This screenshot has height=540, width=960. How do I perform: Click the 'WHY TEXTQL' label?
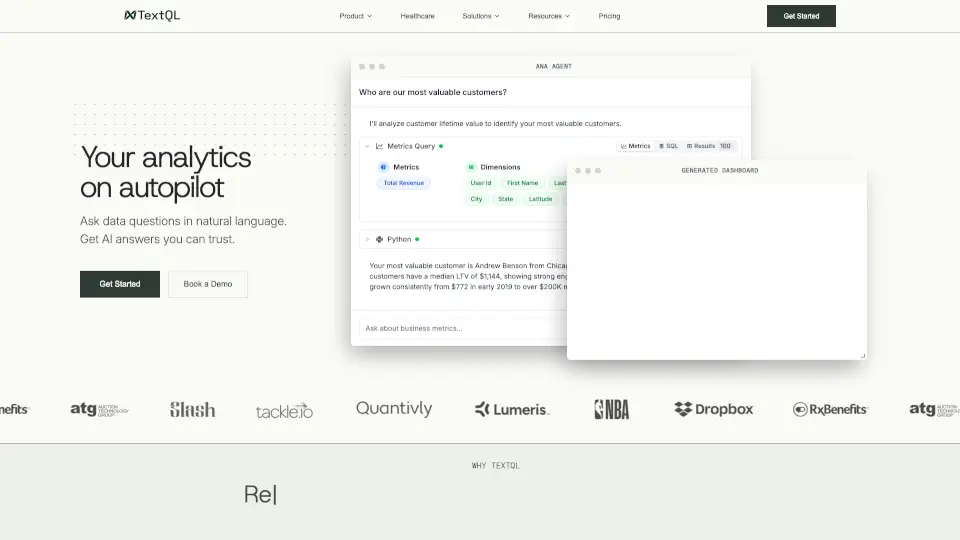click(x=495, y=466)
